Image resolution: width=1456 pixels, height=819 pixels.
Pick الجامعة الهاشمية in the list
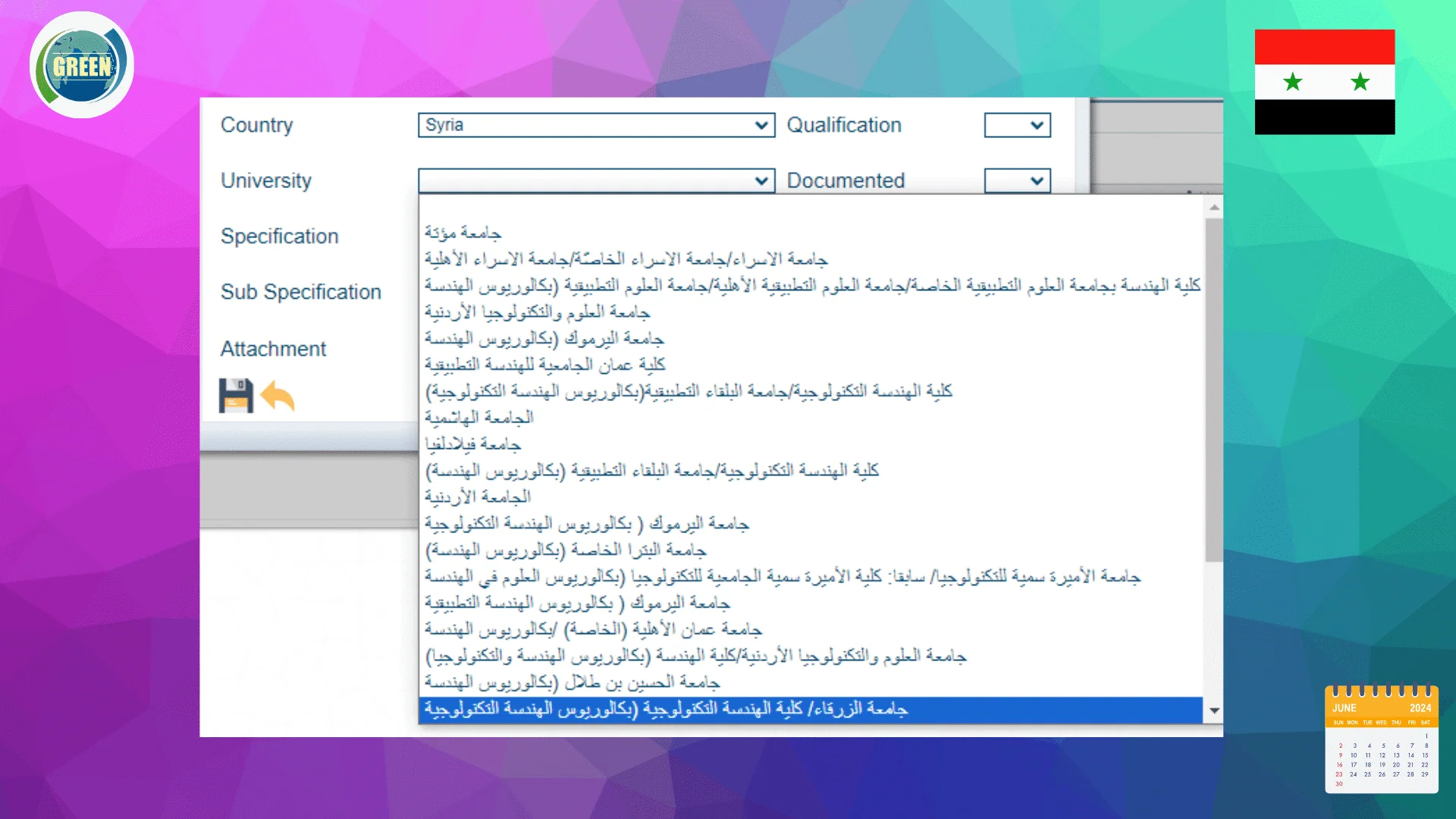click(x=479, y=418)
